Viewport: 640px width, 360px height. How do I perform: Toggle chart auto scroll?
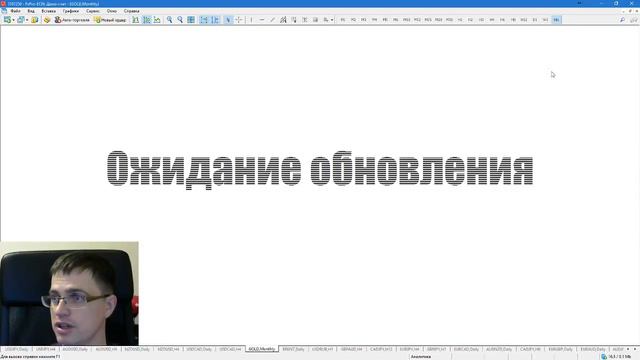[204, 20]
